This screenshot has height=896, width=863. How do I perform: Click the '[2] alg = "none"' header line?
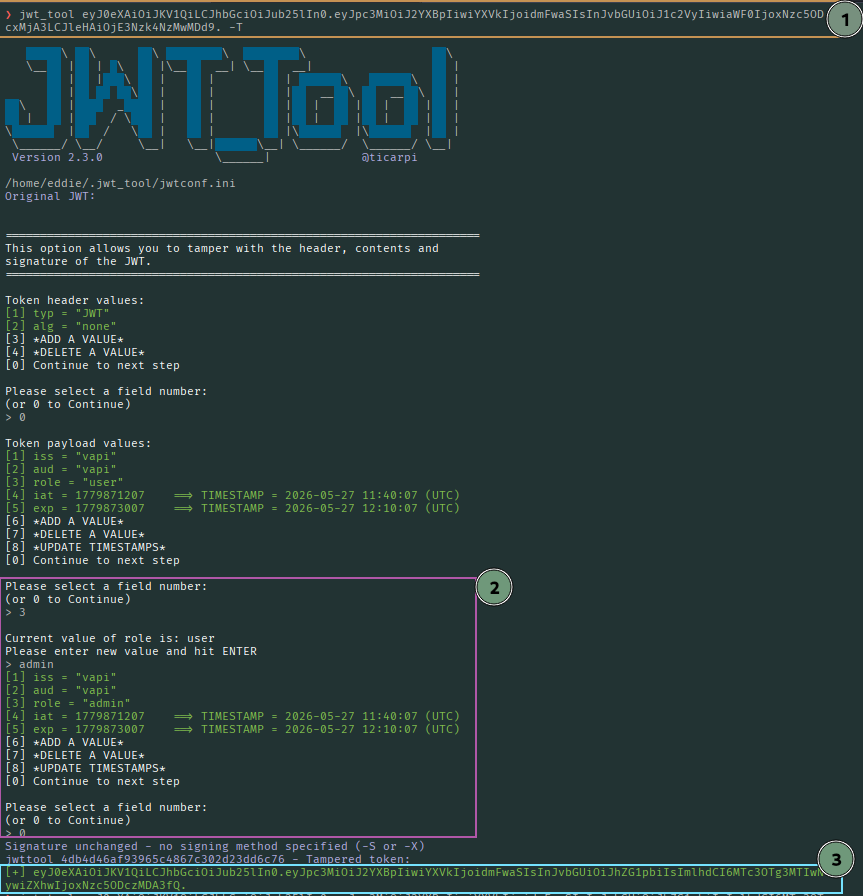point(61,326)
